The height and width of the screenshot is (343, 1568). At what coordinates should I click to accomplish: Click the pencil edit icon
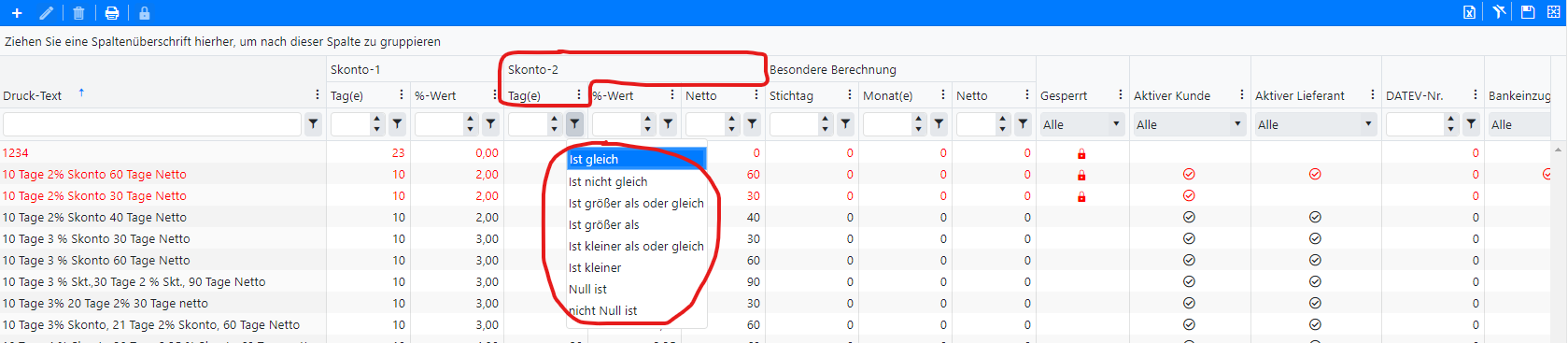tap(46, 13)
